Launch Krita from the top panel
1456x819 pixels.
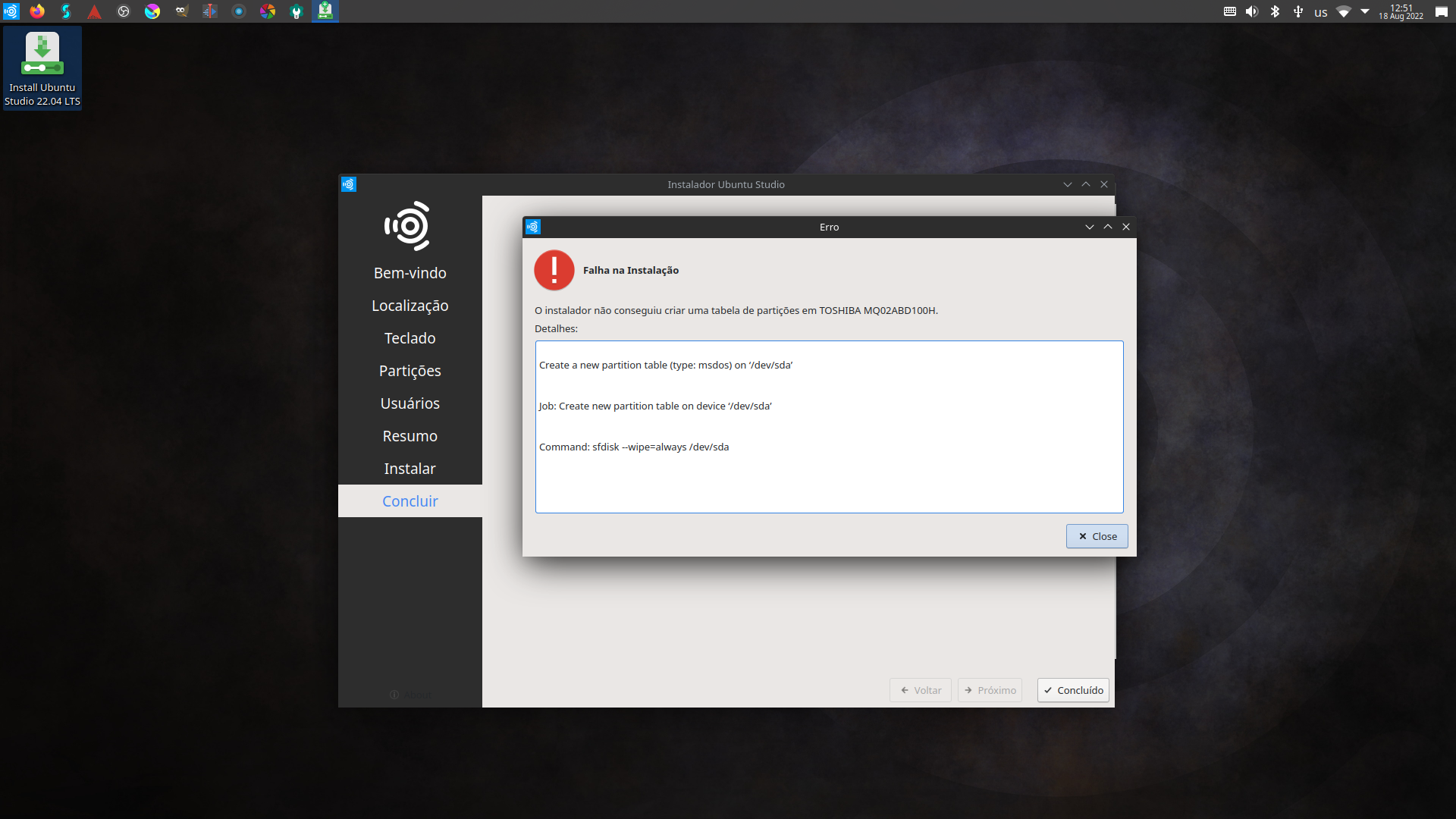[x=152, y=11]
